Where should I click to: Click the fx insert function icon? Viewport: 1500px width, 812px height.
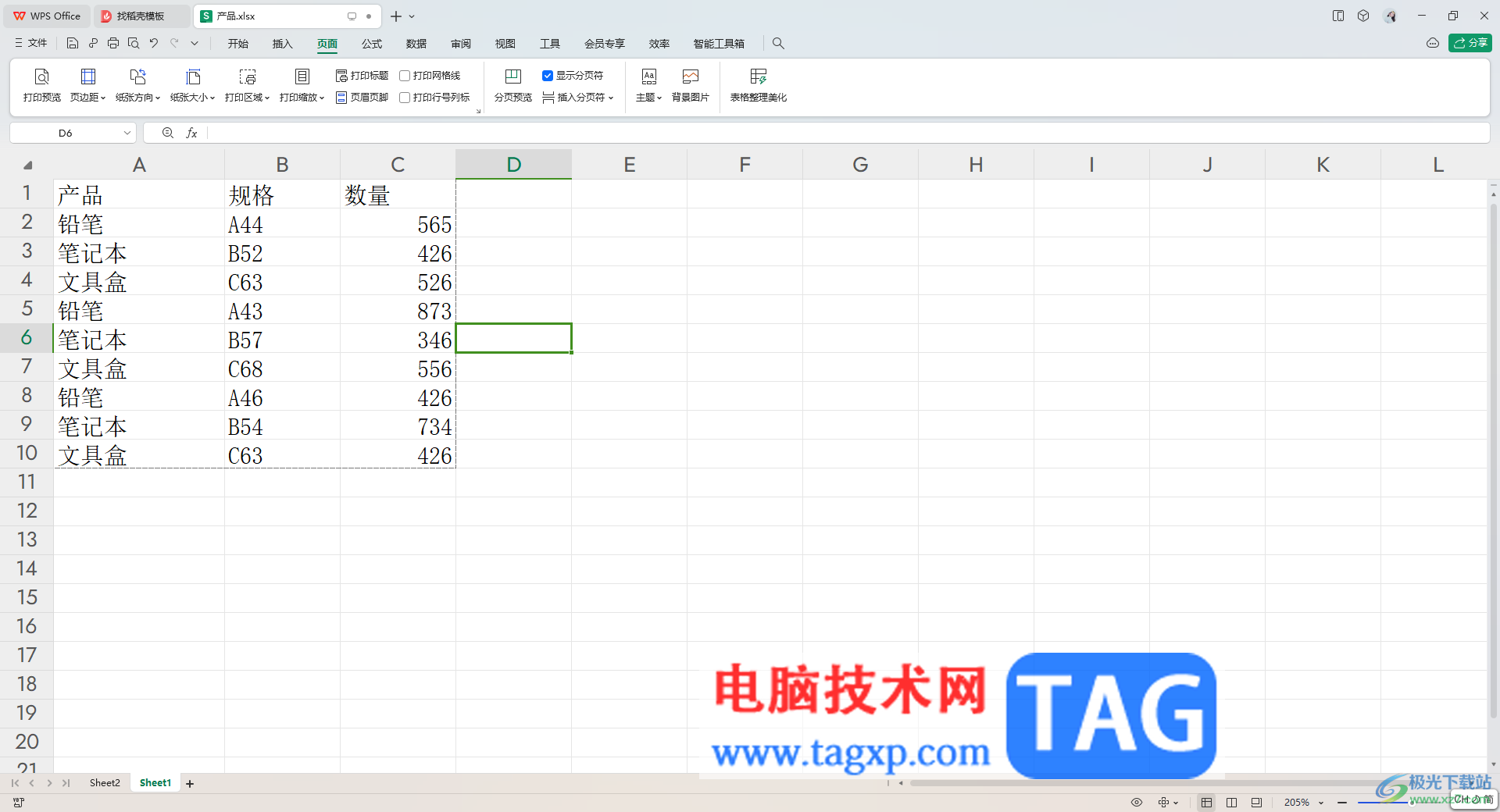(x=191, y=133)
